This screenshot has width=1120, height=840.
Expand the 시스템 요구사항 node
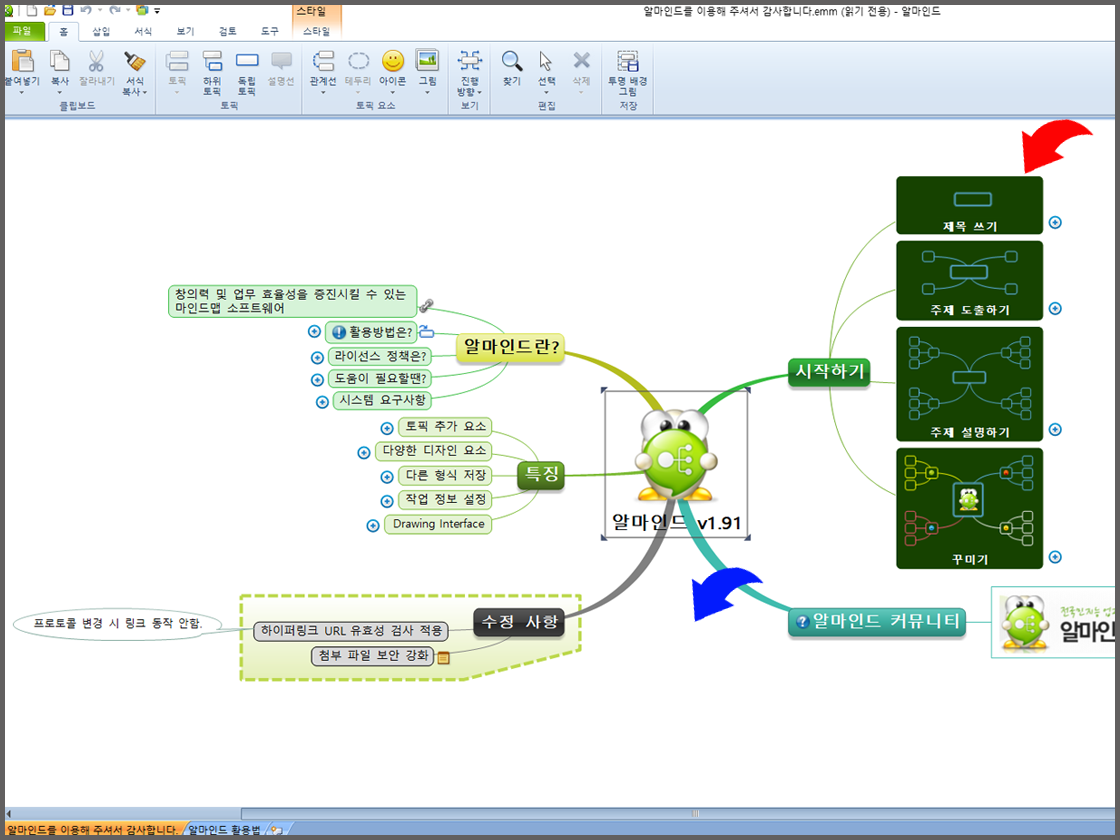click(322, 402)
